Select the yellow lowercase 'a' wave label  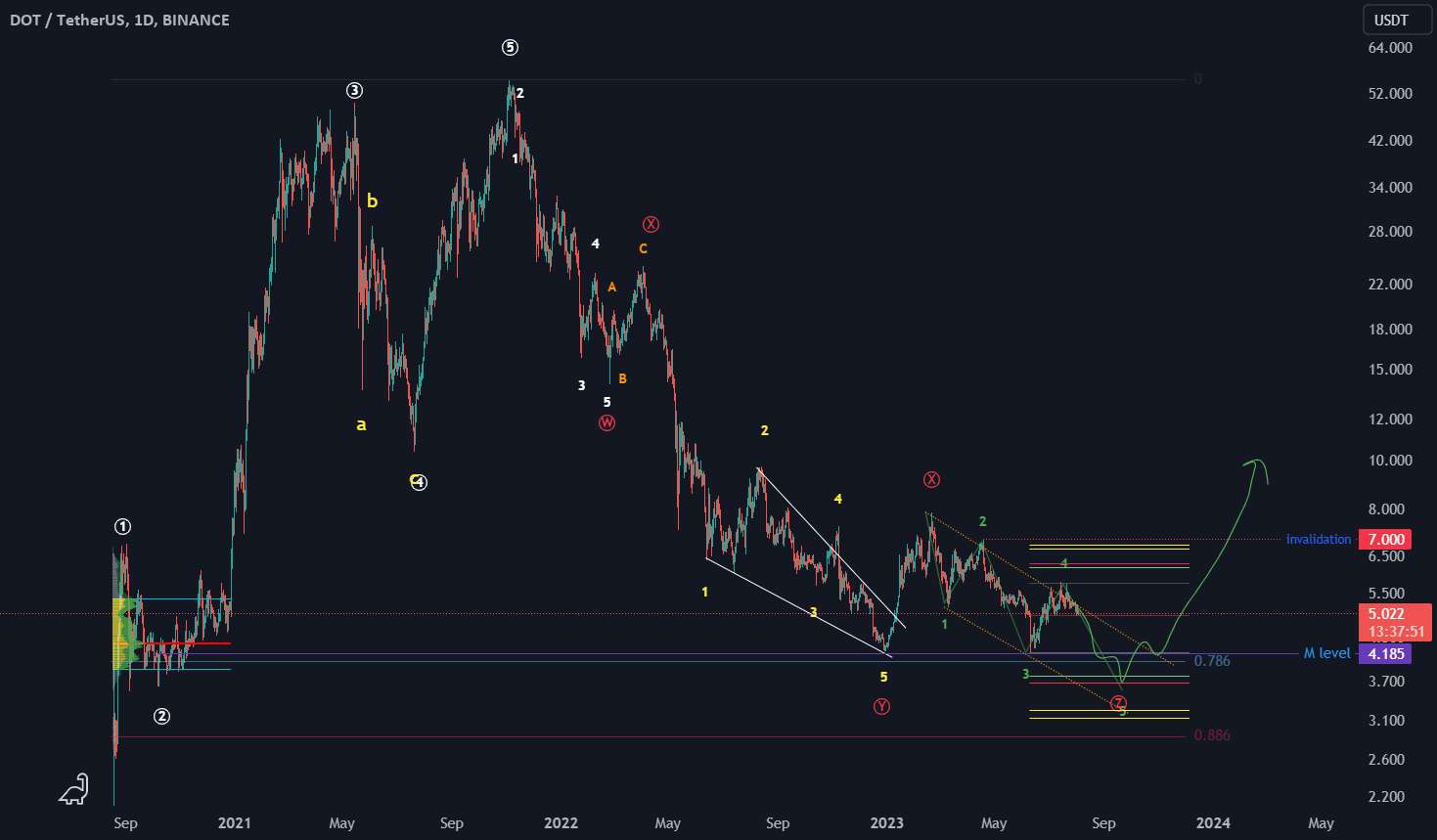coord(361,424)
